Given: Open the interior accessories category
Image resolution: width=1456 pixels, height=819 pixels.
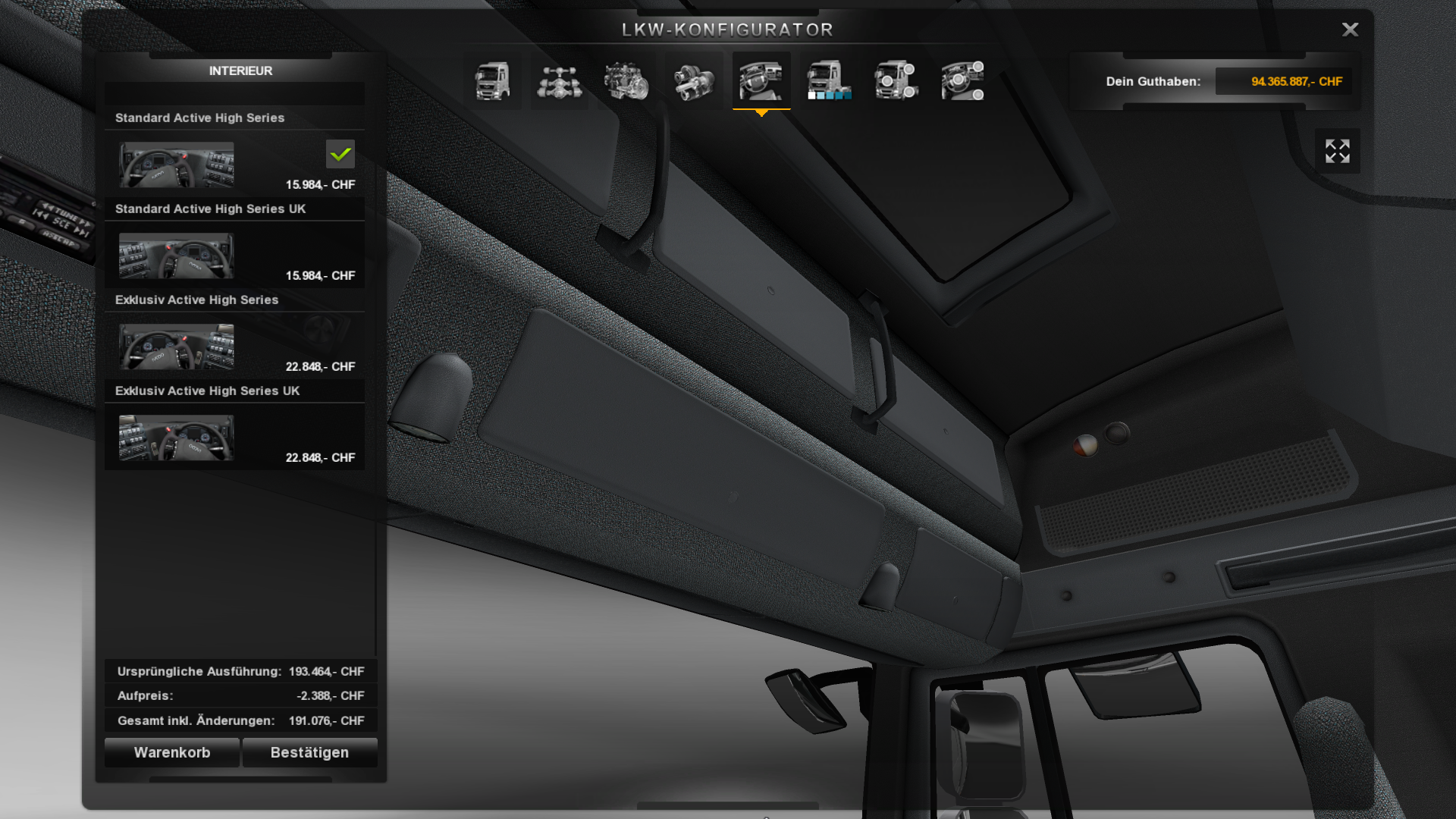Looking at the screenshot, I should click(x=962, y=81).
